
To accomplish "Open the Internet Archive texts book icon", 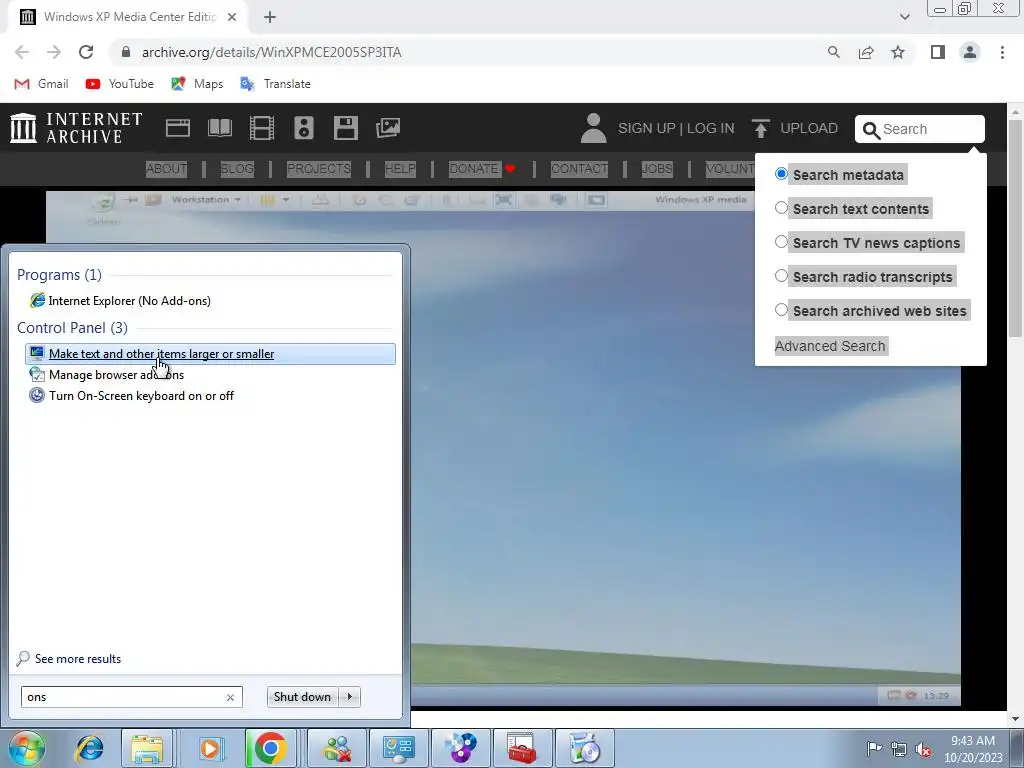I will tap(219, 128).
